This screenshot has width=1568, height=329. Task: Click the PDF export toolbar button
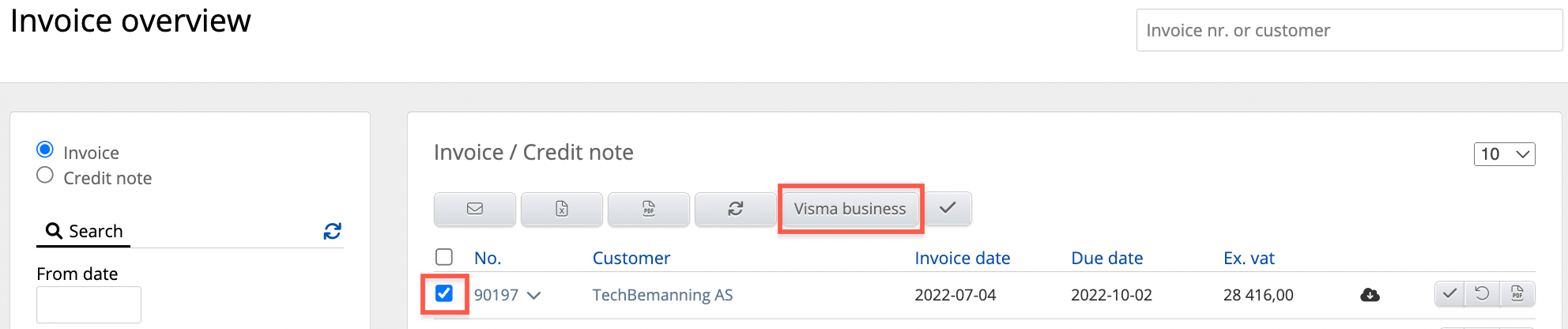tap(649, 209)
